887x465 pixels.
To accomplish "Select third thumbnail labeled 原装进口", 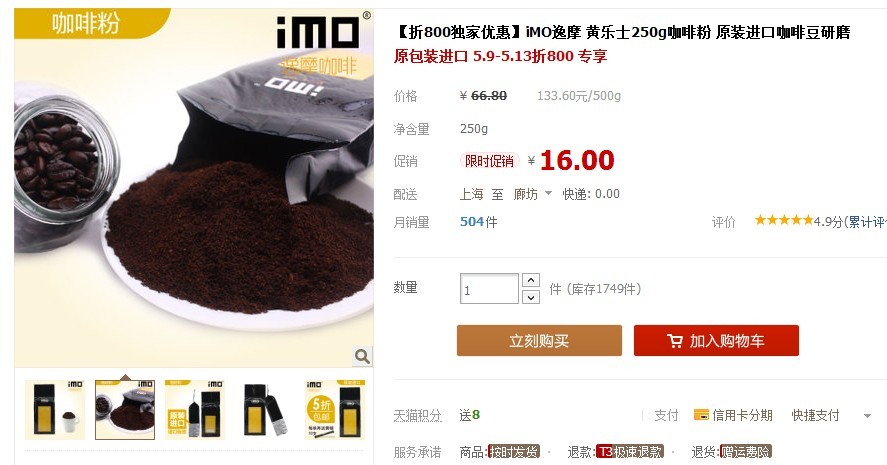I will [x=195, y=410].
